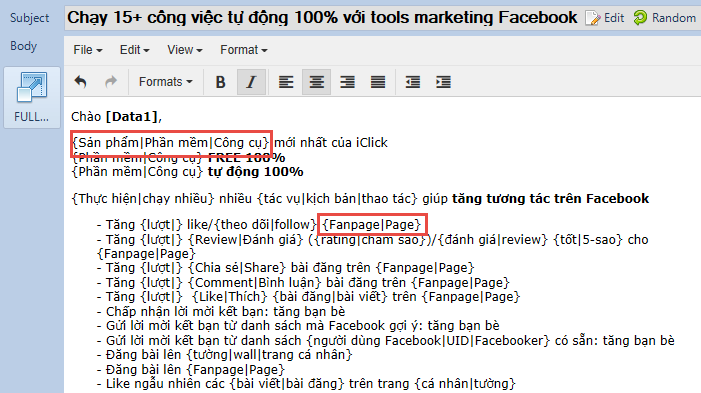The image size is (701, 393).
Task: Click the bold text 'tự động 100%'
Action: tap(256, 172)
